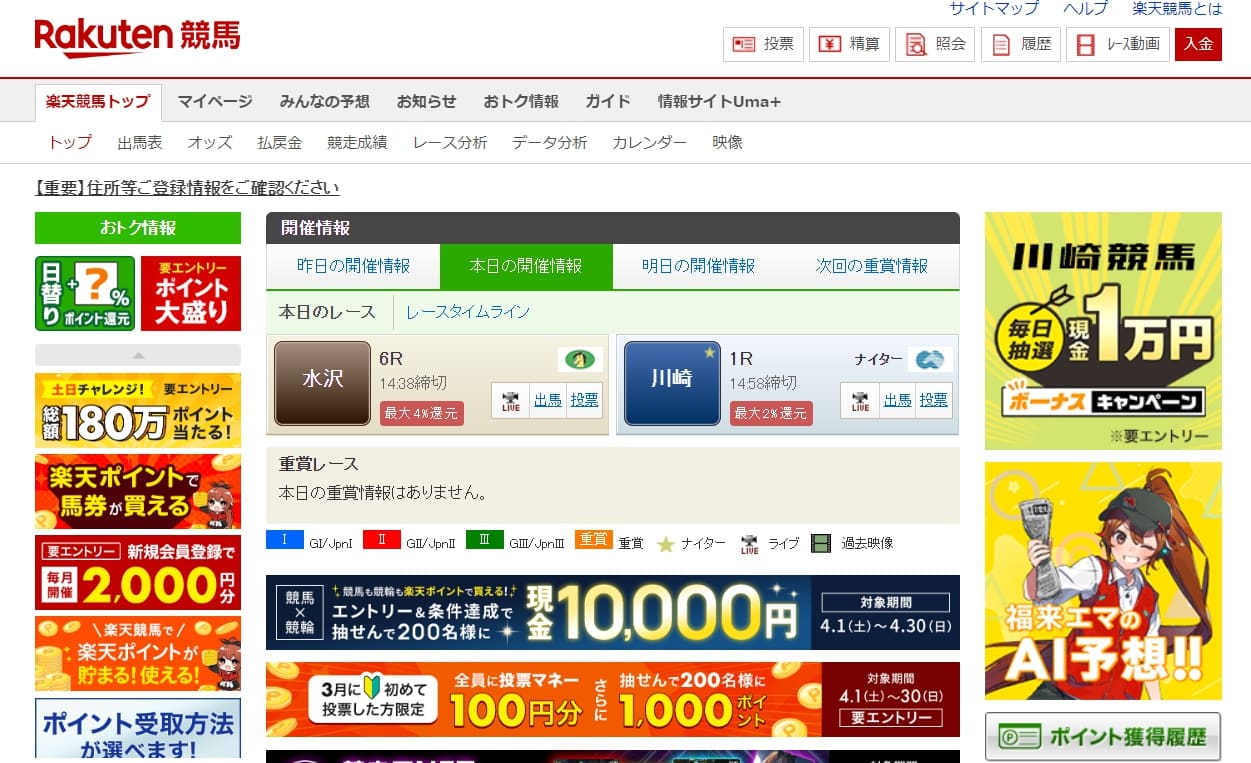Open the 競走成績 submenu item
This screenshot has height=763, width=1251.
[x=357, y=142]
